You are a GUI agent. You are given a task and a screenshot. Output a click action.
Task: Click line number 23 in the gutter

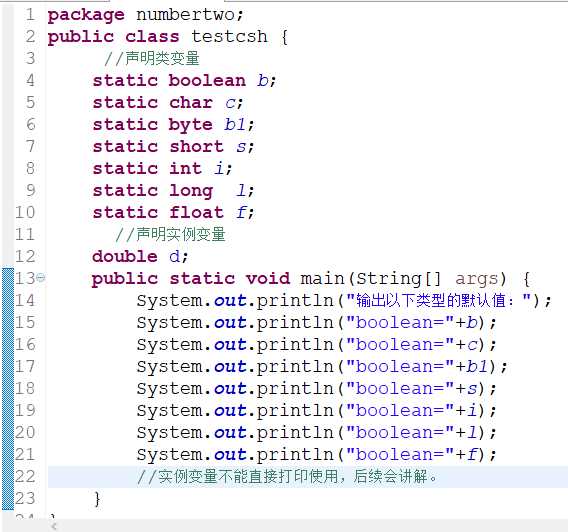(x=25, y=498)
